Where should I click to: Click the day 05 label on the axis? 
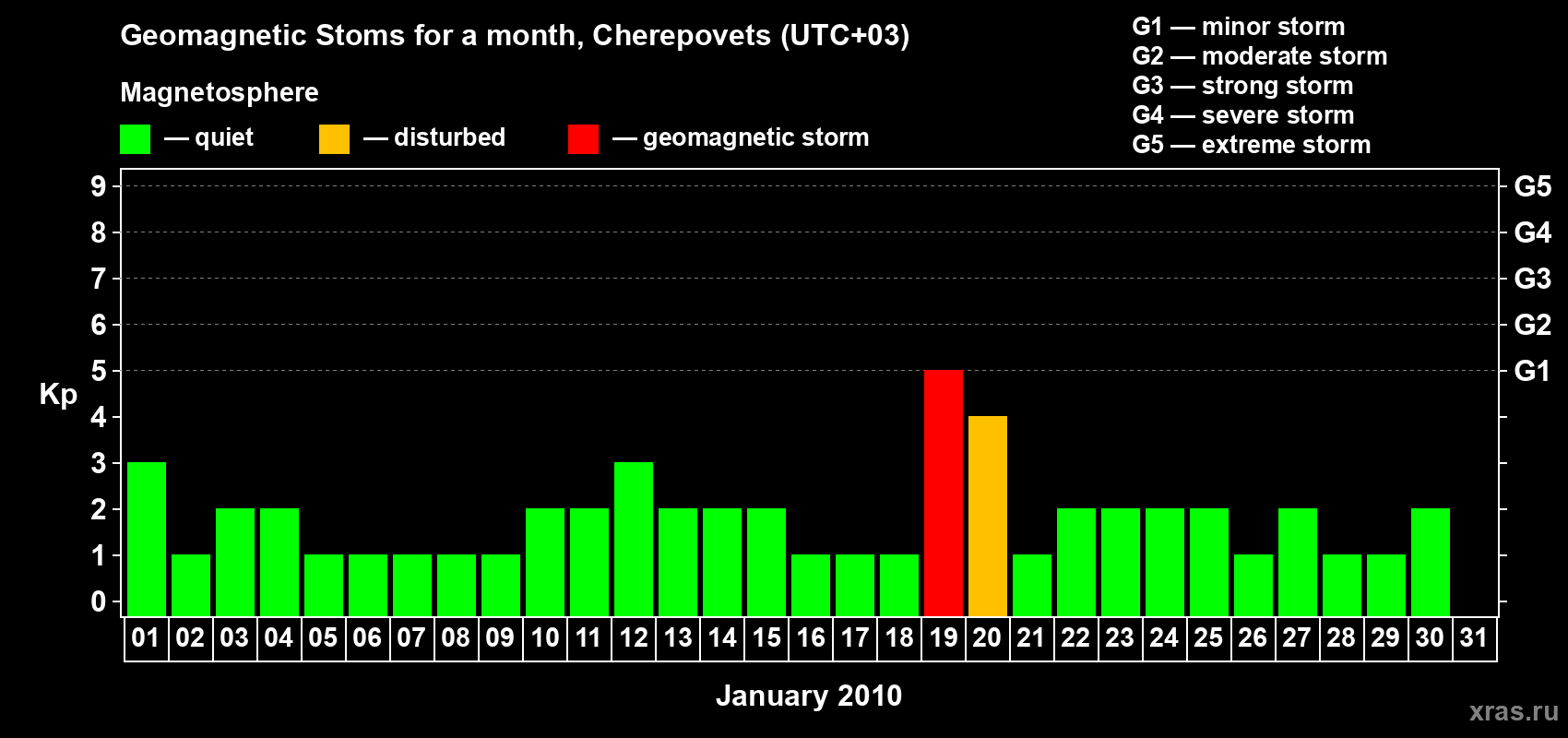323,637
